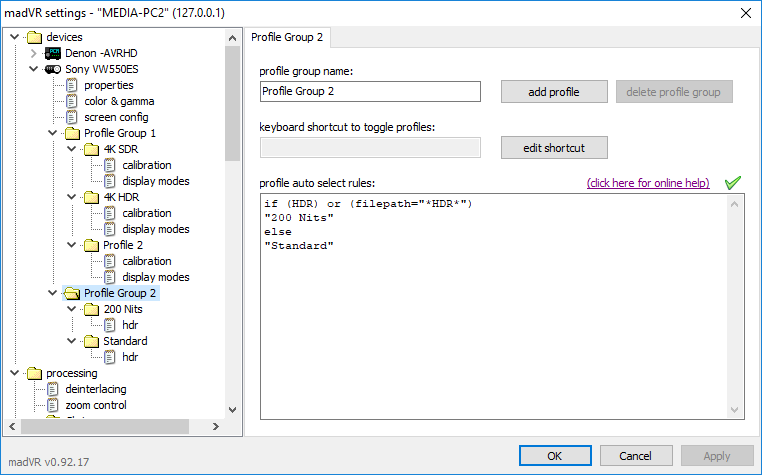Open the 4K SDR profile folder icon
Image resolution: width=762 pixels, height=475 pixels.
pyautogui.click(x=91, y=149)
